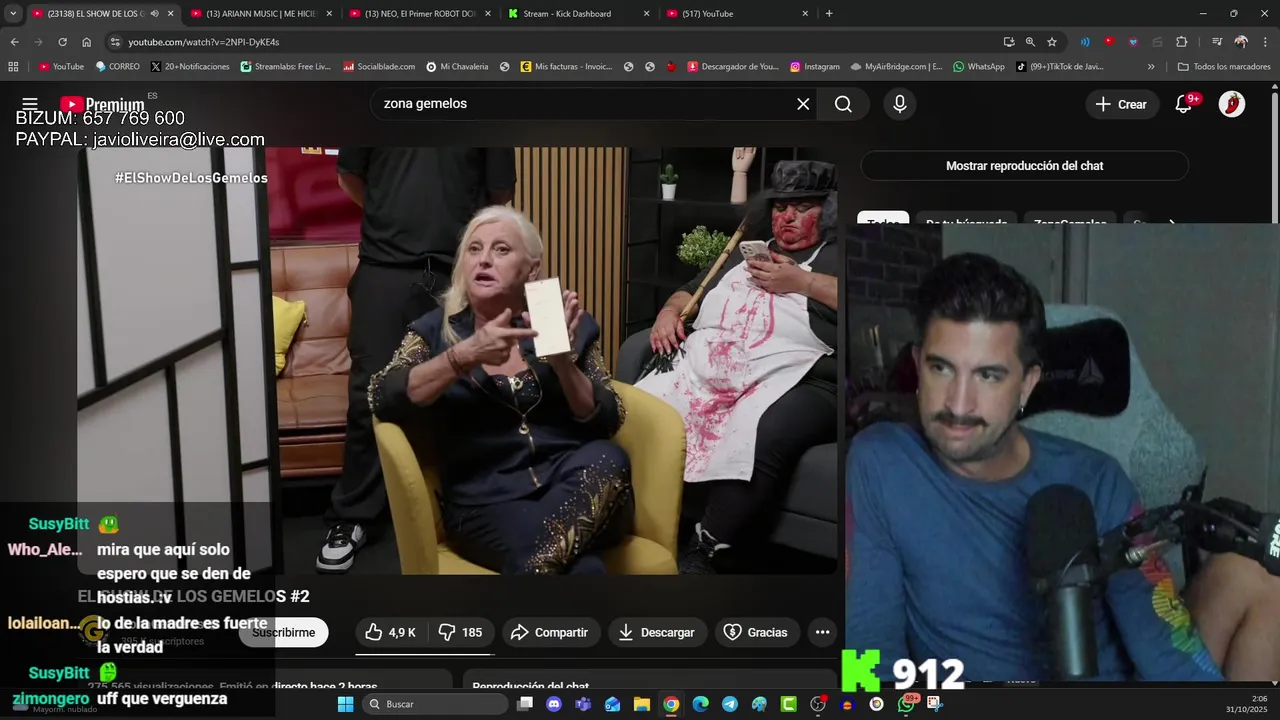
Task: Open the Chrome extensions puzzle icon
Action: point(1181,42)
